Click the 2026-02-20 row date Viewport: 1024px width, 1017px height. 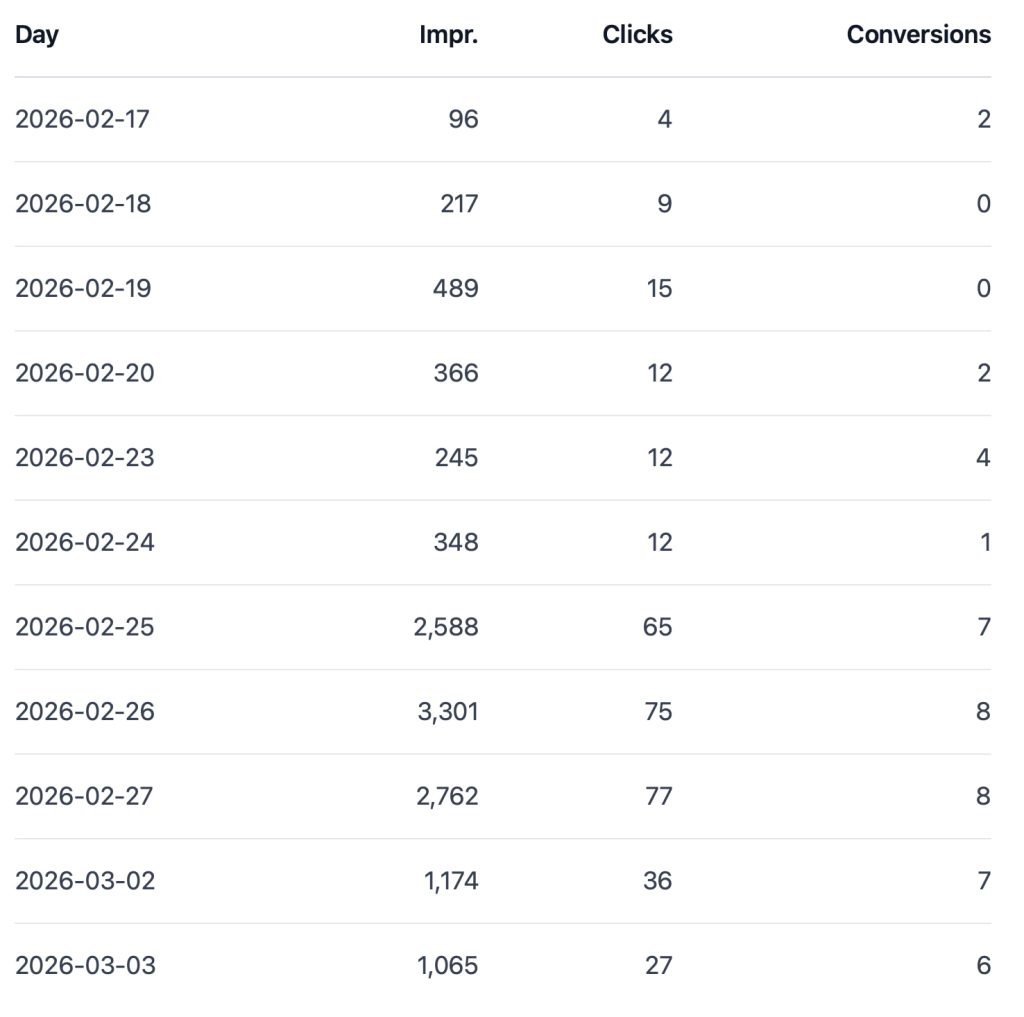(x=84, y=373)
